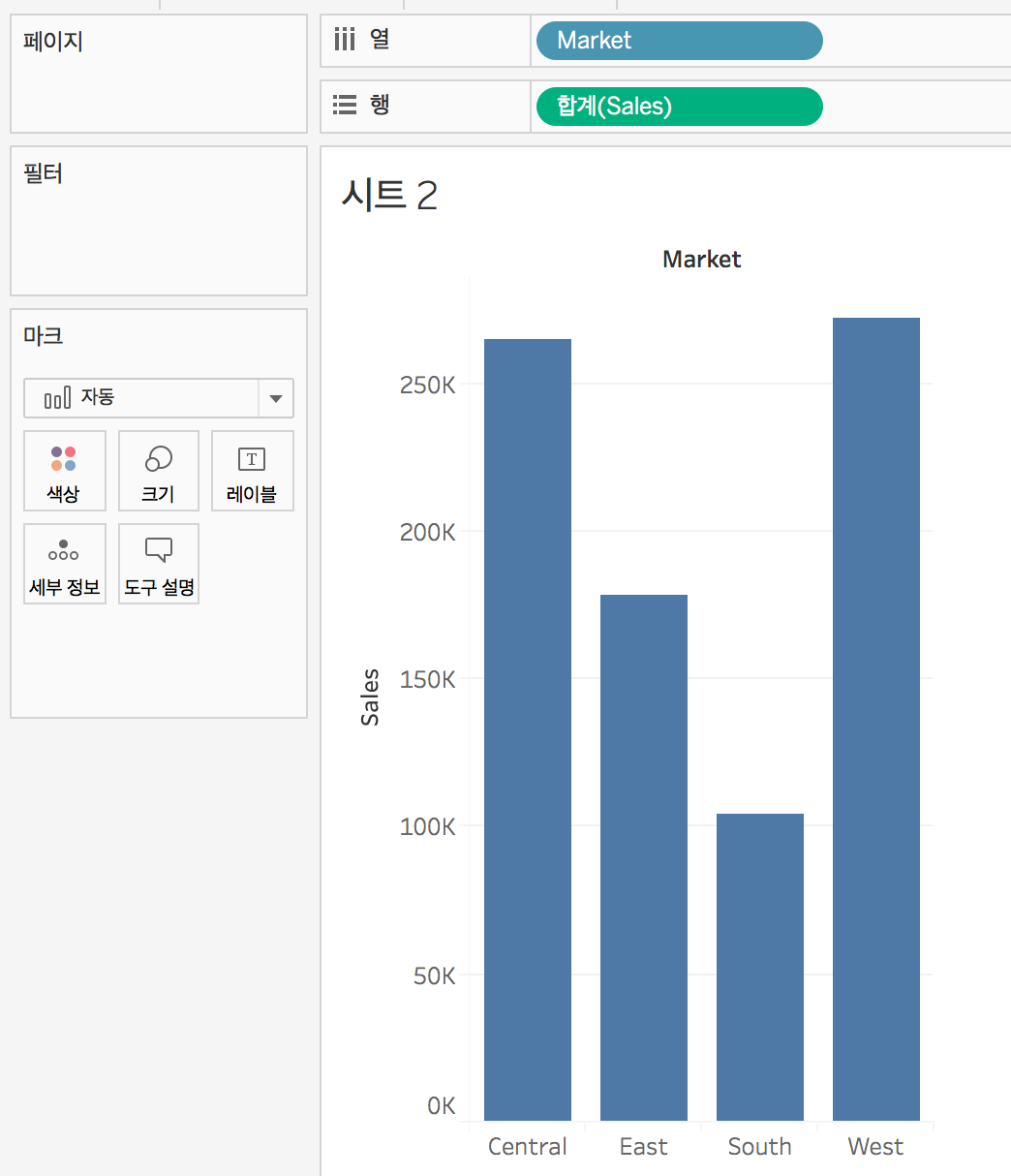
Task: Open the Market pill on columns shelf
Action: (679, 41)
